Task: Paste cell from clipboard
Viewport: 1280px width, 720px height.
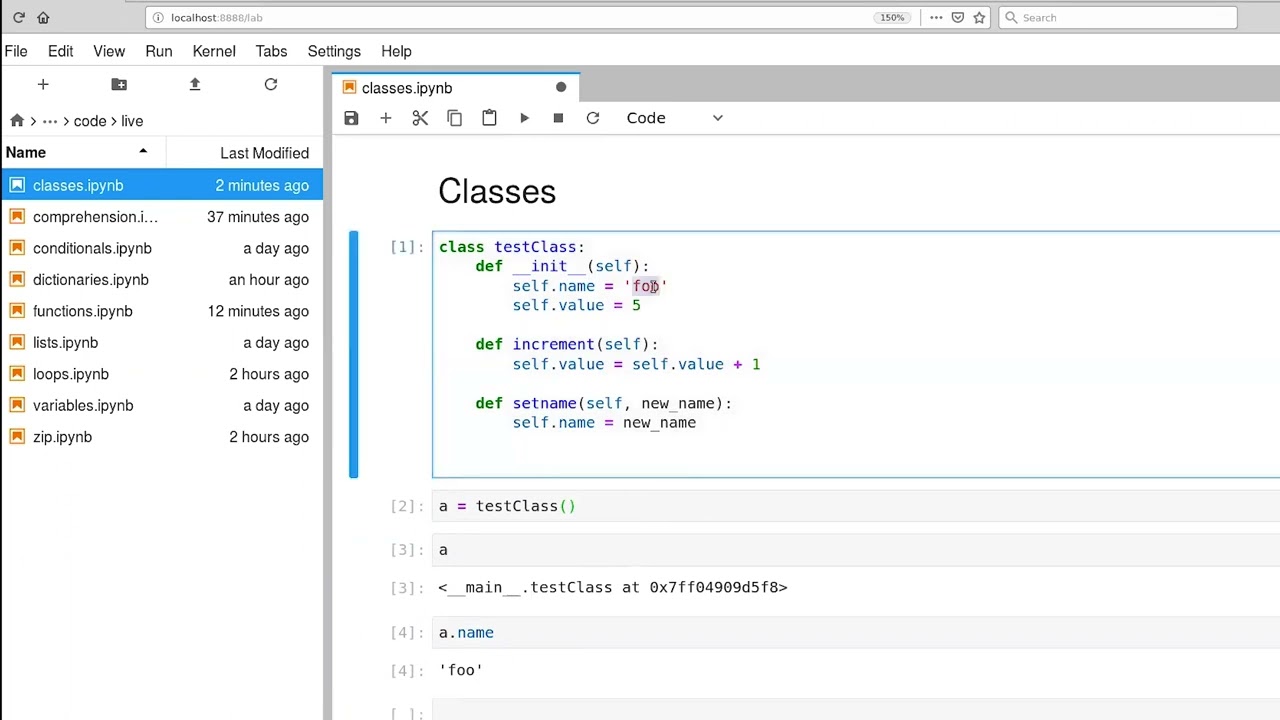Action: click(489, 118)
